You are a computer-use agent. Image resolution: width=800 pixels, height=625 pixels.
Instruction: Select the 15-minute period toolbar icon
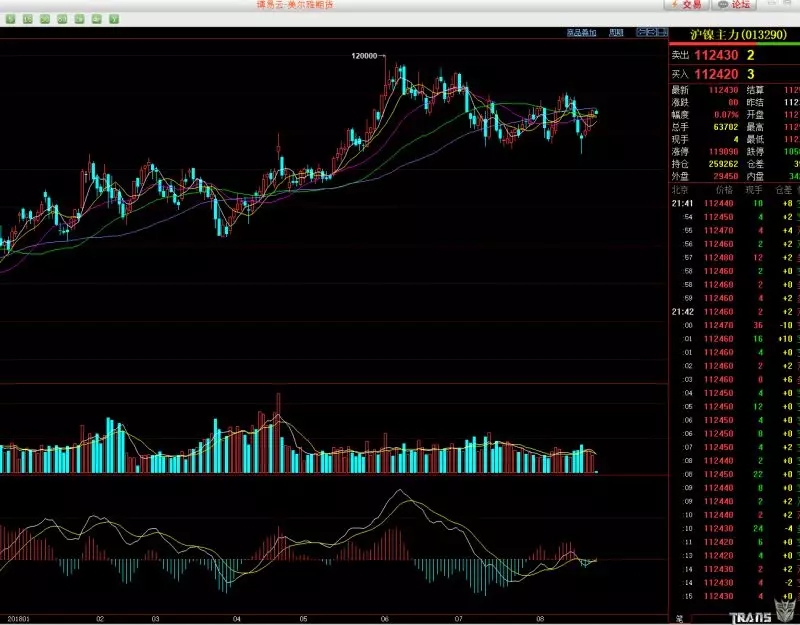[28, 19]
